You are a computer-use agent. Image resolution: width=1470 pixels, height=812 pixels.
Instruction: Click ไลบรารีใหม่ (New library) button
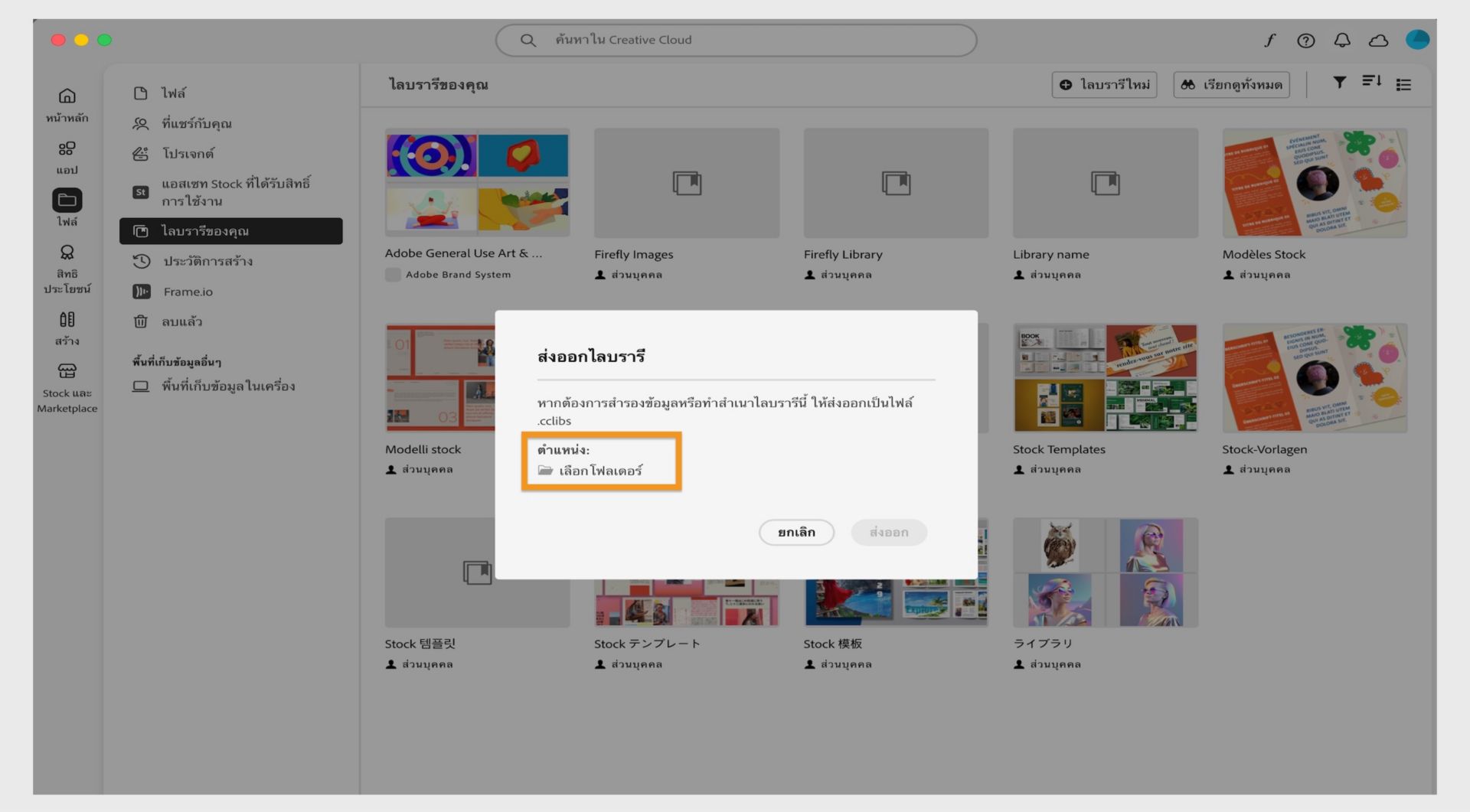[x=1104, y=84]
